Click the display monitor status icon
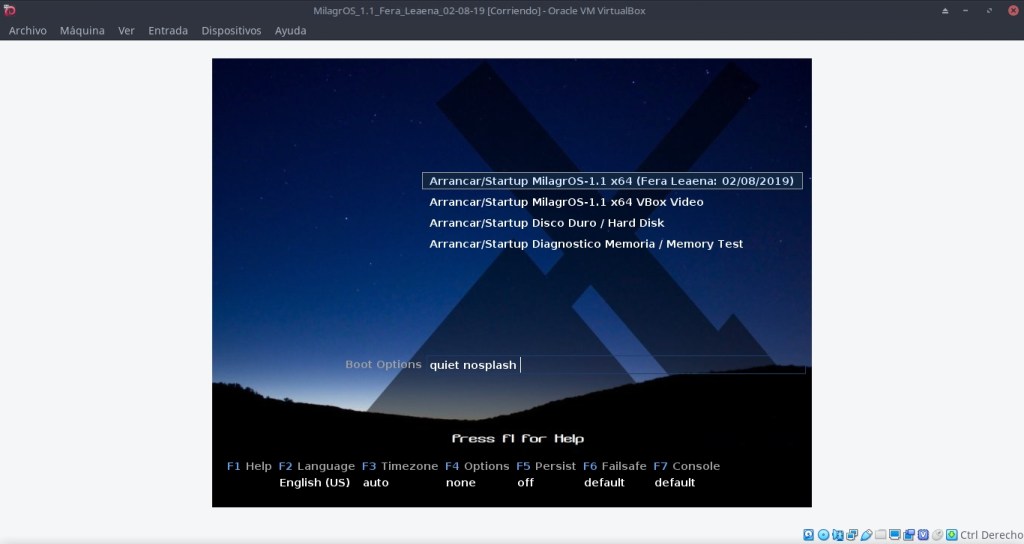The height and width of the screenshot is (544, 1024). coord(895,535)
